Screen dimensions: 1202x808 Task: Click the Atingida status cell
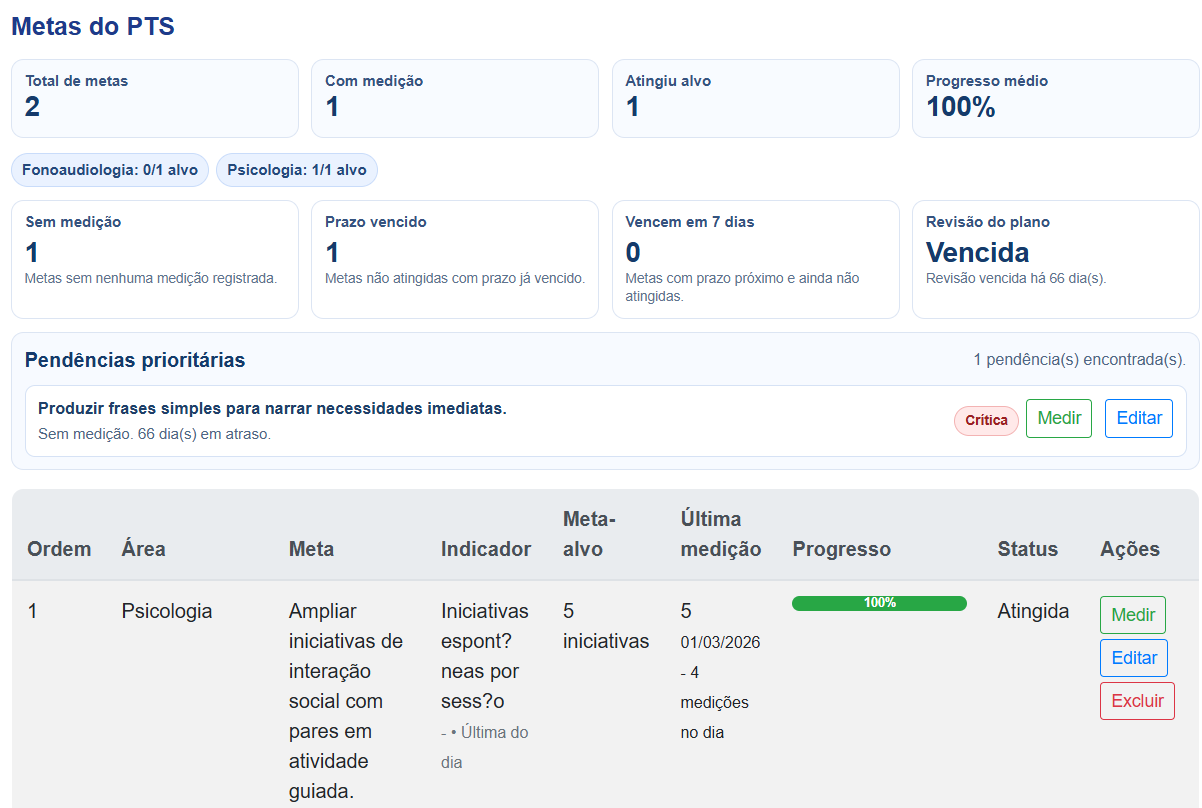[x=1033, y=611]
